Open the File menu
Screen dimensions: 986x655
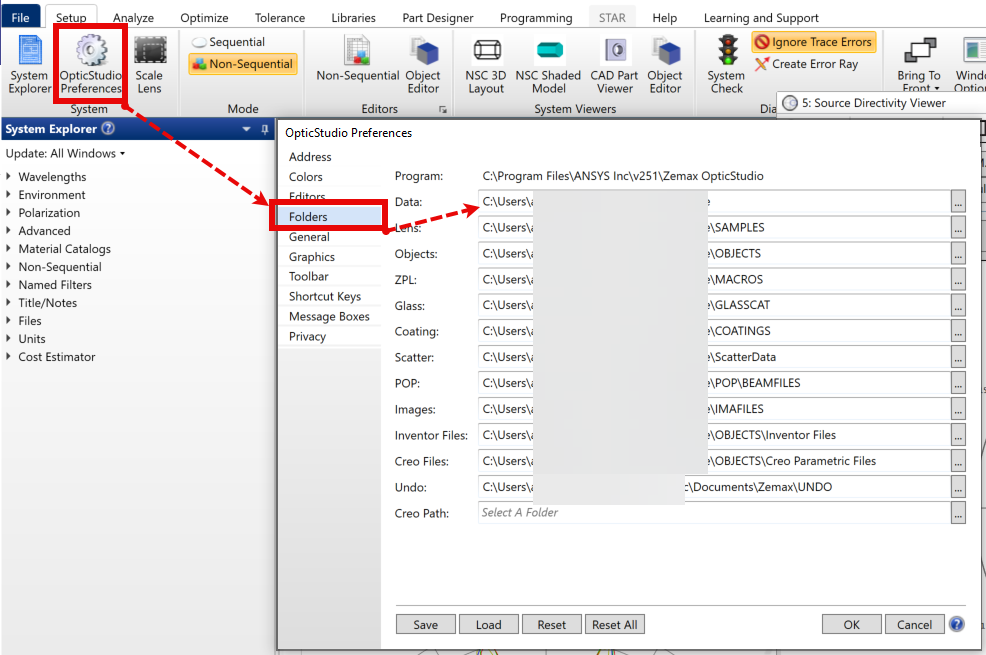[21, 17]
